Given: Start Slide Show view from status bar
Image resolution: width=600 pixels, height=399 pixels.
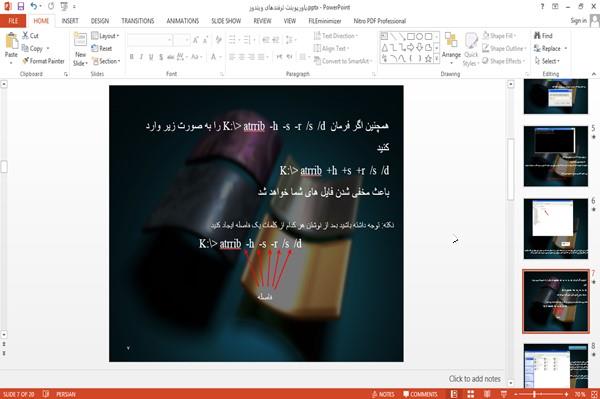Looking at the screenshot, I should point(504,394).
